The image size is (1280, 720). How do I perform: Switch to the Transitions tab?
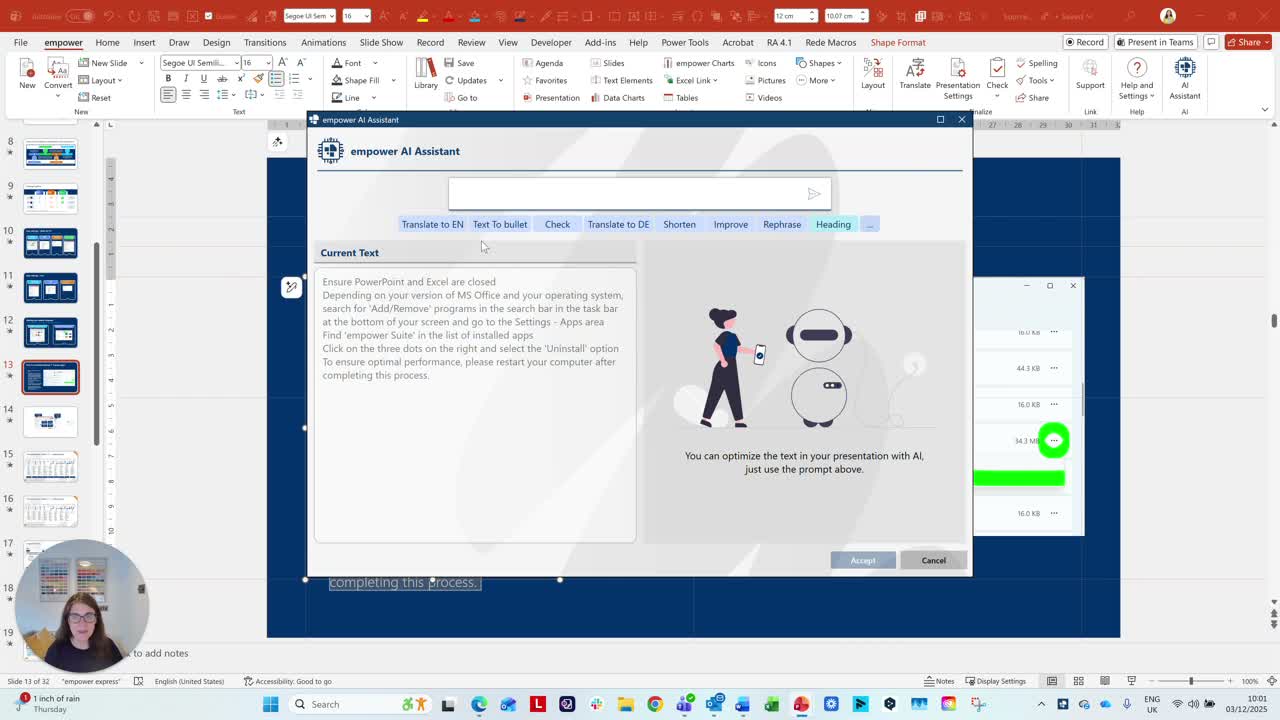[x=265, y=43]
